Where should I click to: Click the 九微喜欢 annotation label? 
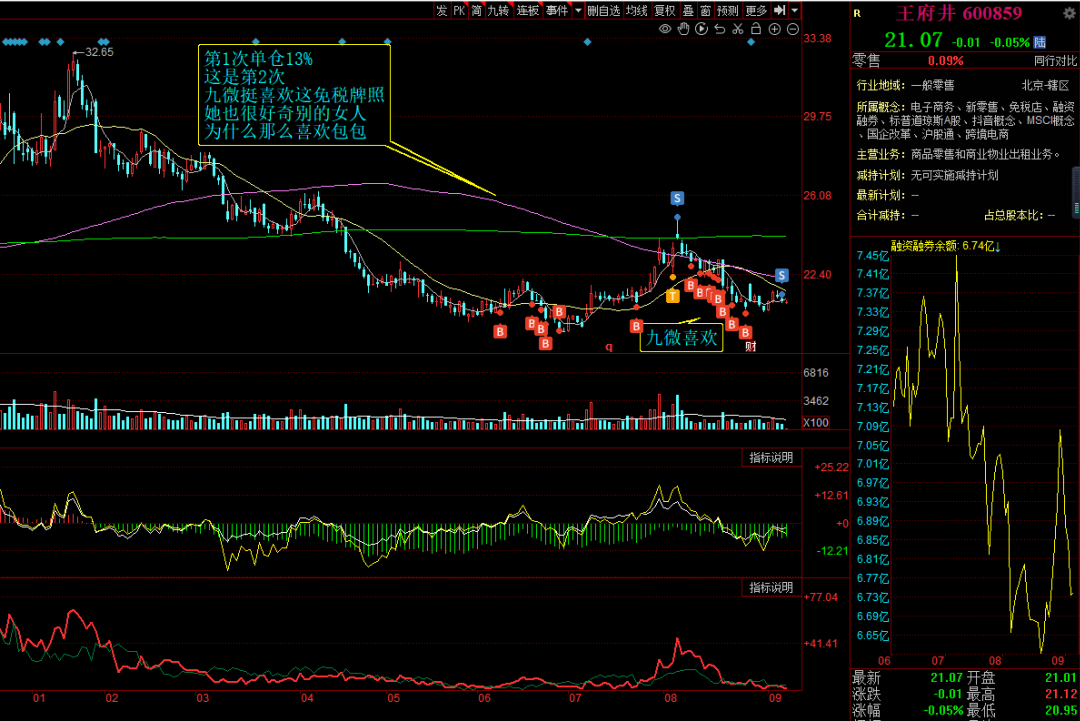681,338
